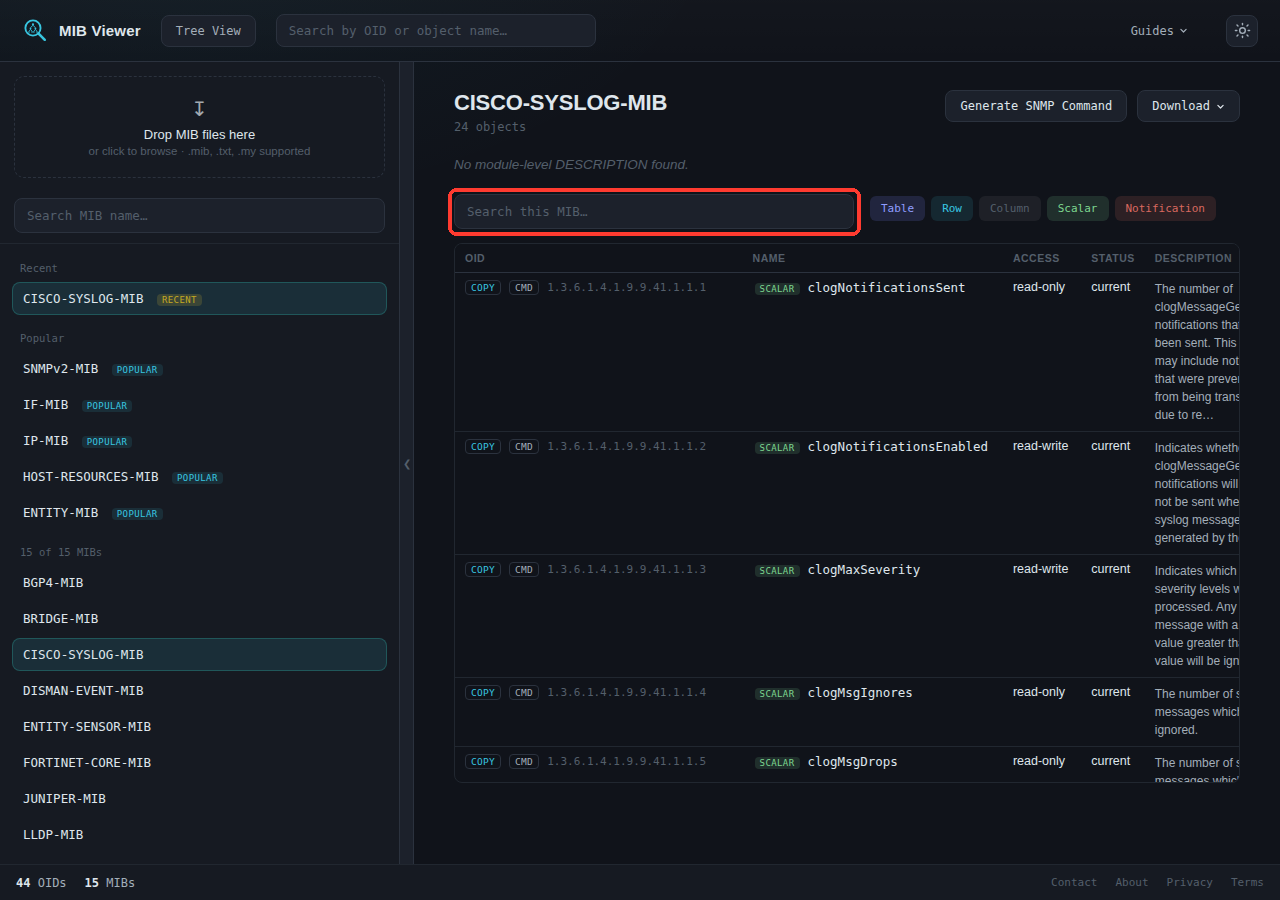Copy OID of clogMaxSeverity
1280x900 pixels.
(483, 570)
